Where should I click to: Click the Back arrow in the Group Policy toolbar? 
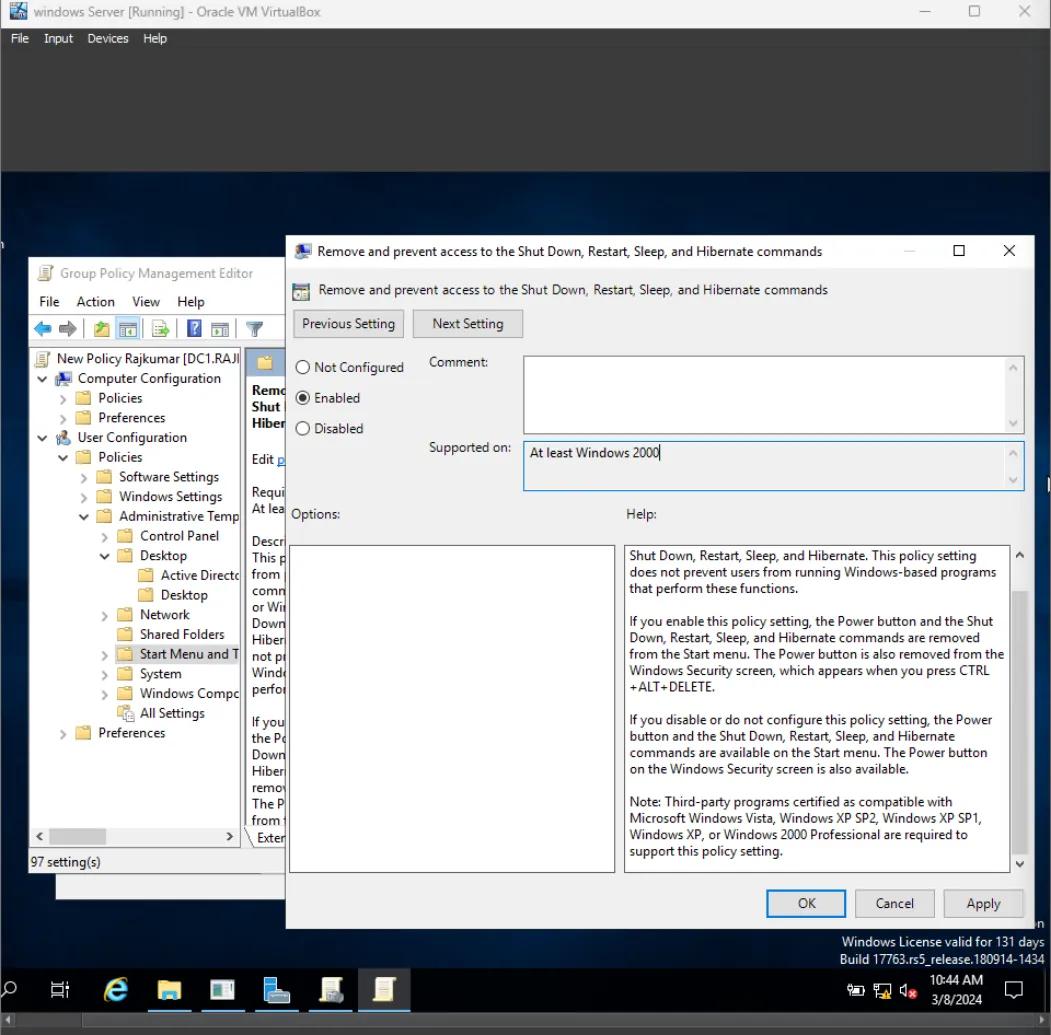click(43, 329)
